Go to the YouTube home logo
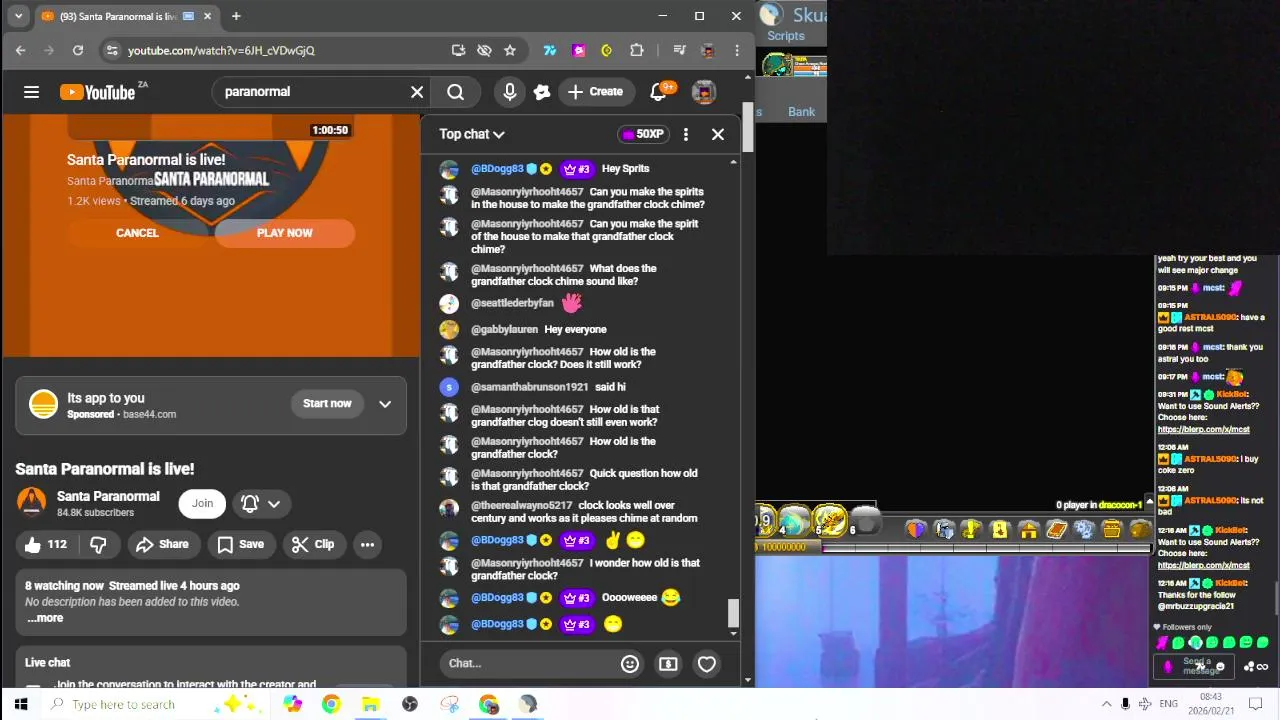The width and height of the screenshot is (1280, 720). tap(98, 92)
